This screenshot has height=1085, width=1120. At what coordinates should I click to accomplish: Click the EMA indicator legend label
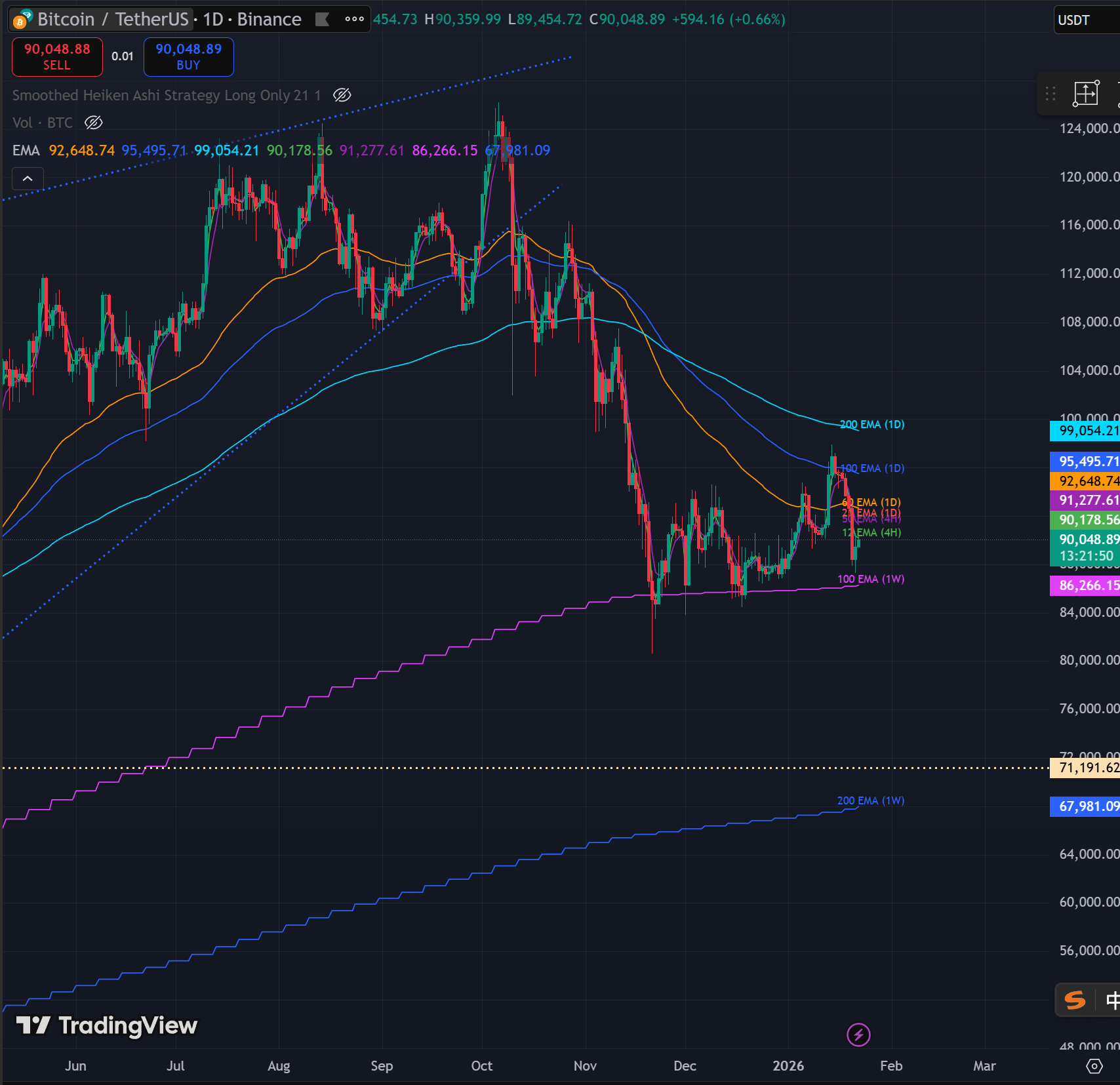[x=26, y=151]
